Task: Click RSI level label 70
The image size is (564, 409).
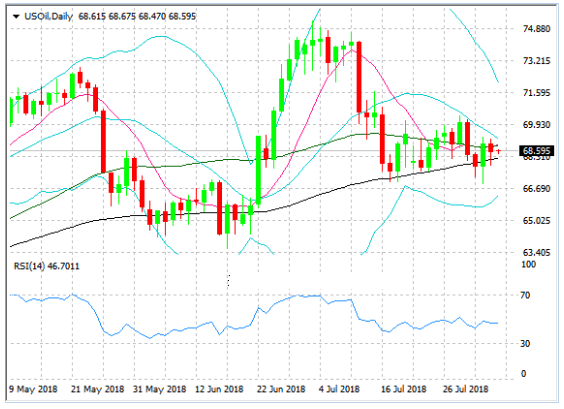Action: pyautogui.click(x=525, y=295)
